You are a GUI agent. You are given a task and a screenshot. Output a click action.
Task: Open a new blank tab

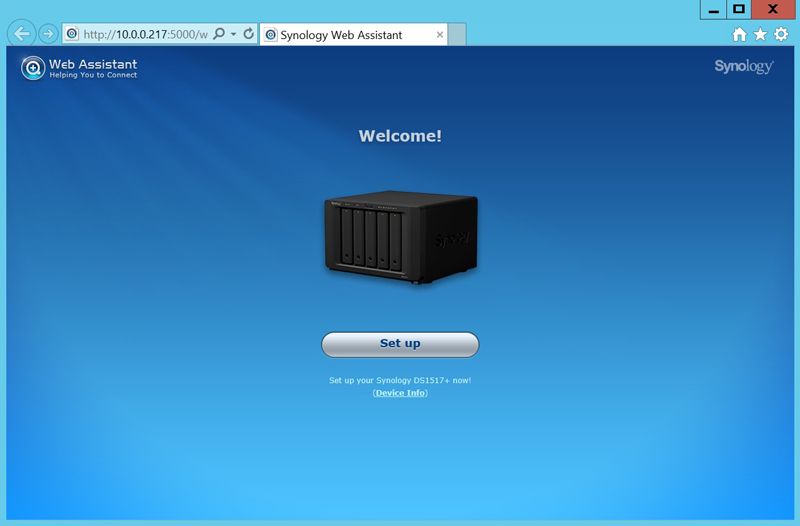coord(457,35)
